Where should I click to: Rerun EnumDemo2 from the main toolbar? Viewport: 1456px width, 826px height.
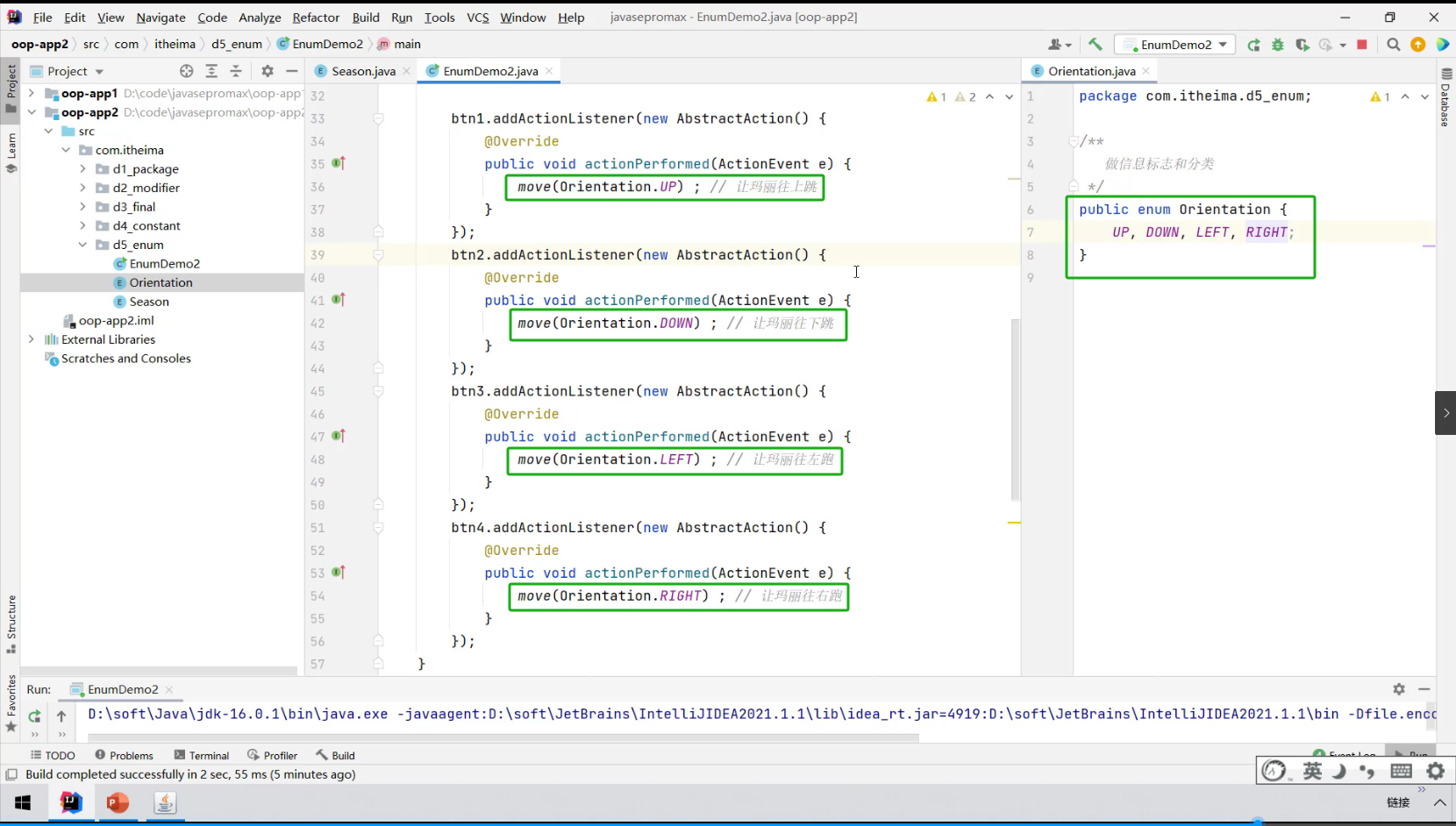[x=1253, y=45]
